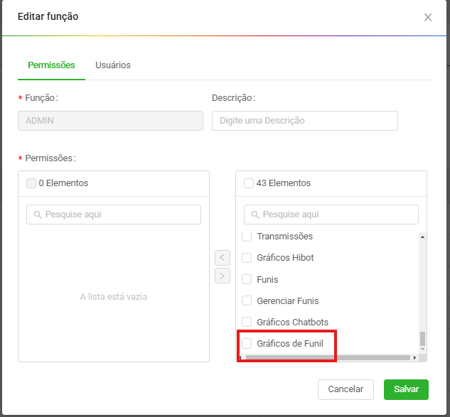Click the scroll down arrow of permissions list

click(x=422, y=349)
